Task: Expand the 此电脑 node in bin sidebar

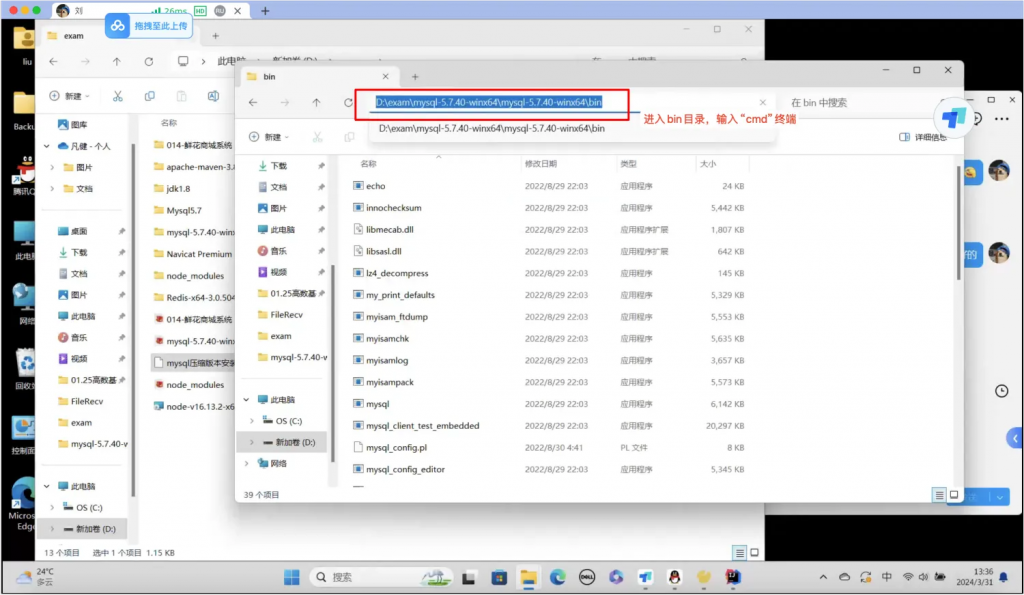Action: coord(247,399)
